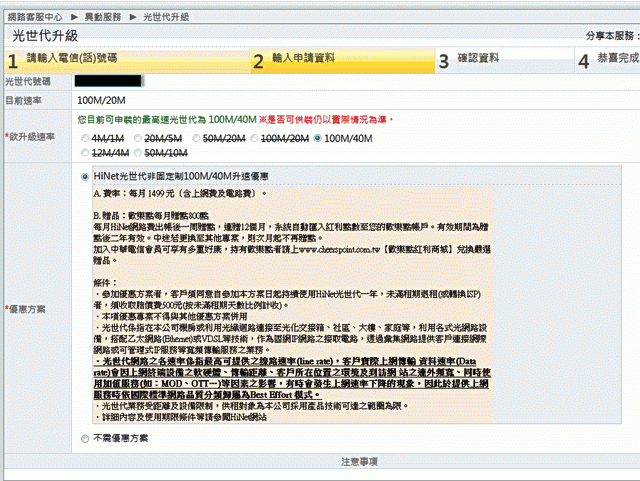
Task: Click the bold underlined Best Effort clause
Action: 292,378
